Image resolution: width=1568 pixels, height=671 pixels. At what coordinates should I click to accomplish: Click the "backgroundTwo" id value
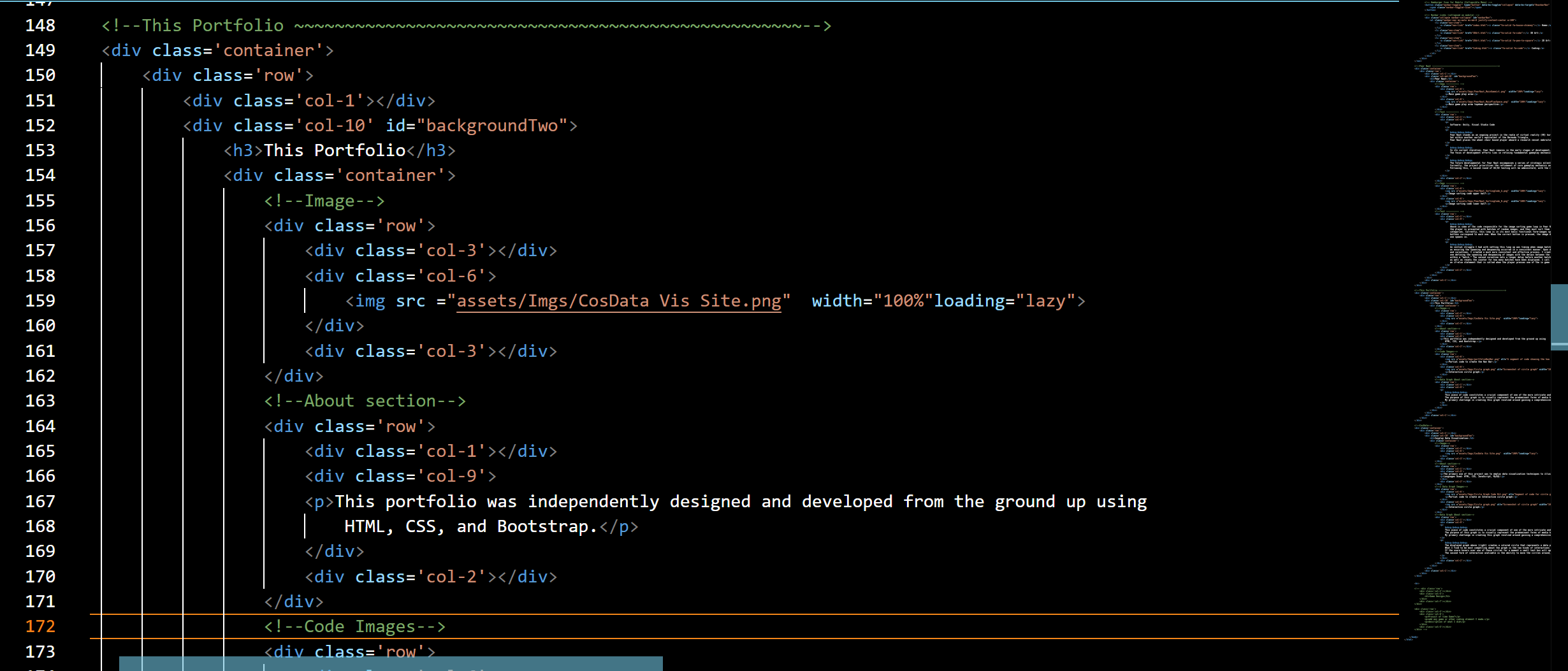coord(492,126)
